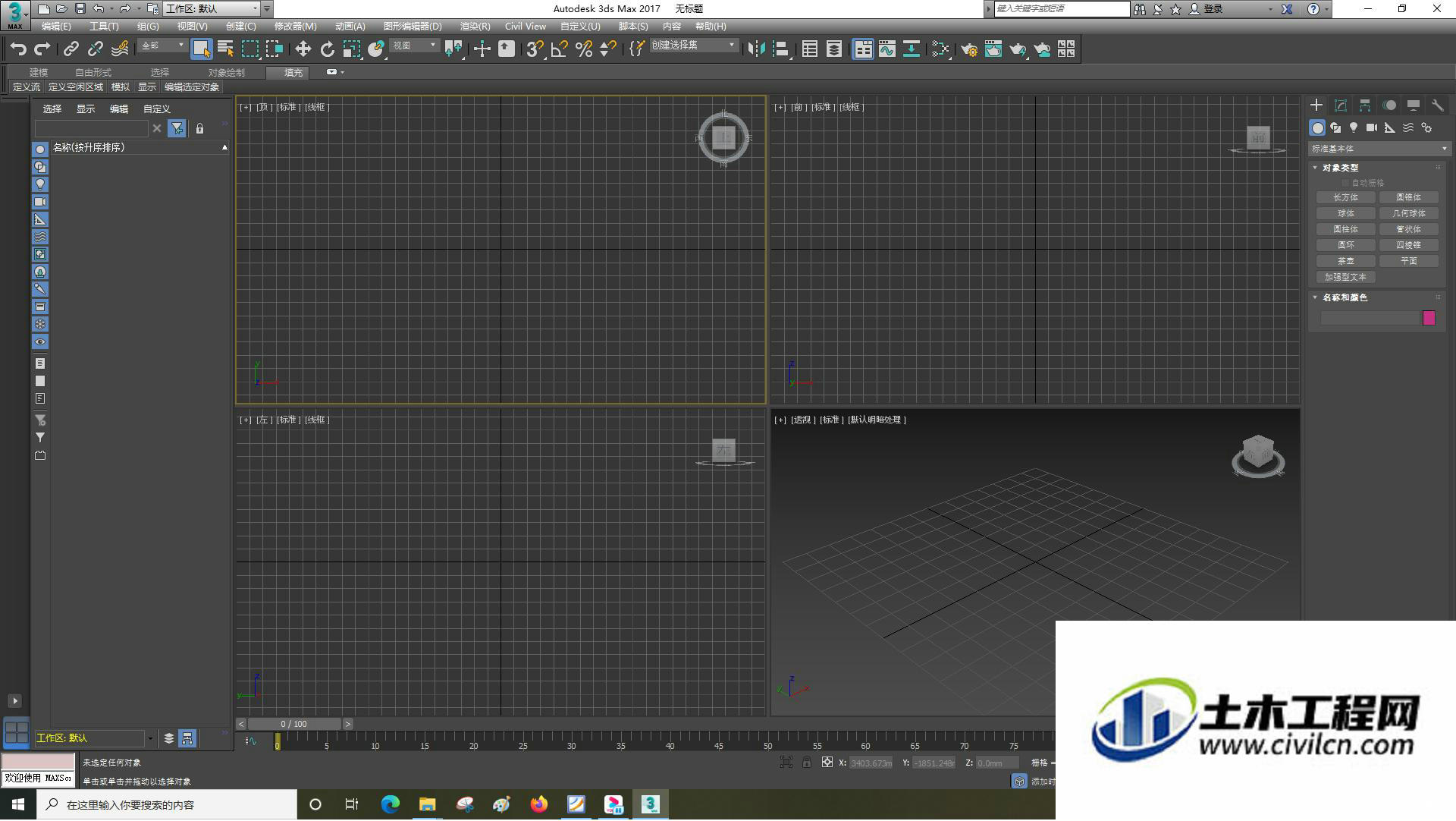The height and width of the screenshot is (821, 1456).
Task: Open the 标准基本体 geometry type dropdown
Action: [x=1379, y=149]
